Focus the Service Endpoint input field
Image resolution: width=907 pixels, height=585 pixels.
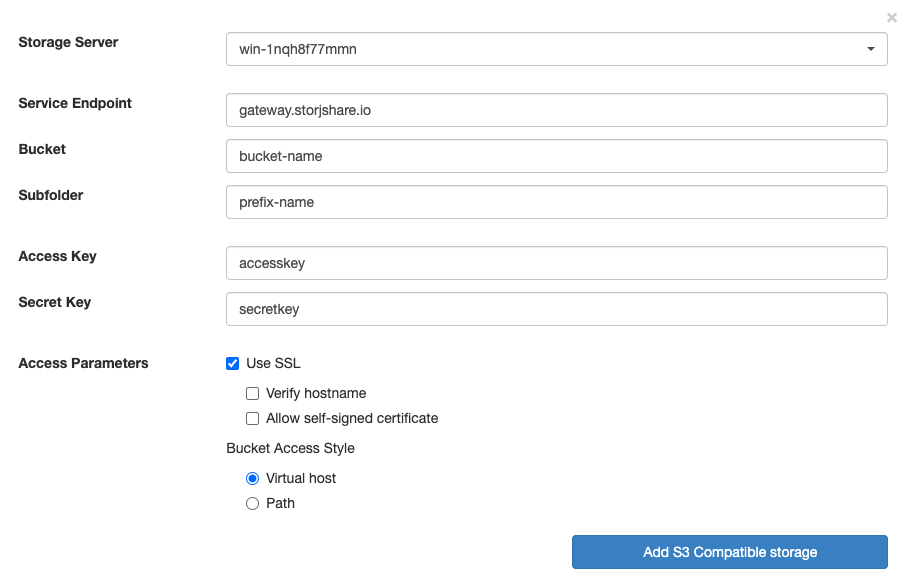coord(556,110)
